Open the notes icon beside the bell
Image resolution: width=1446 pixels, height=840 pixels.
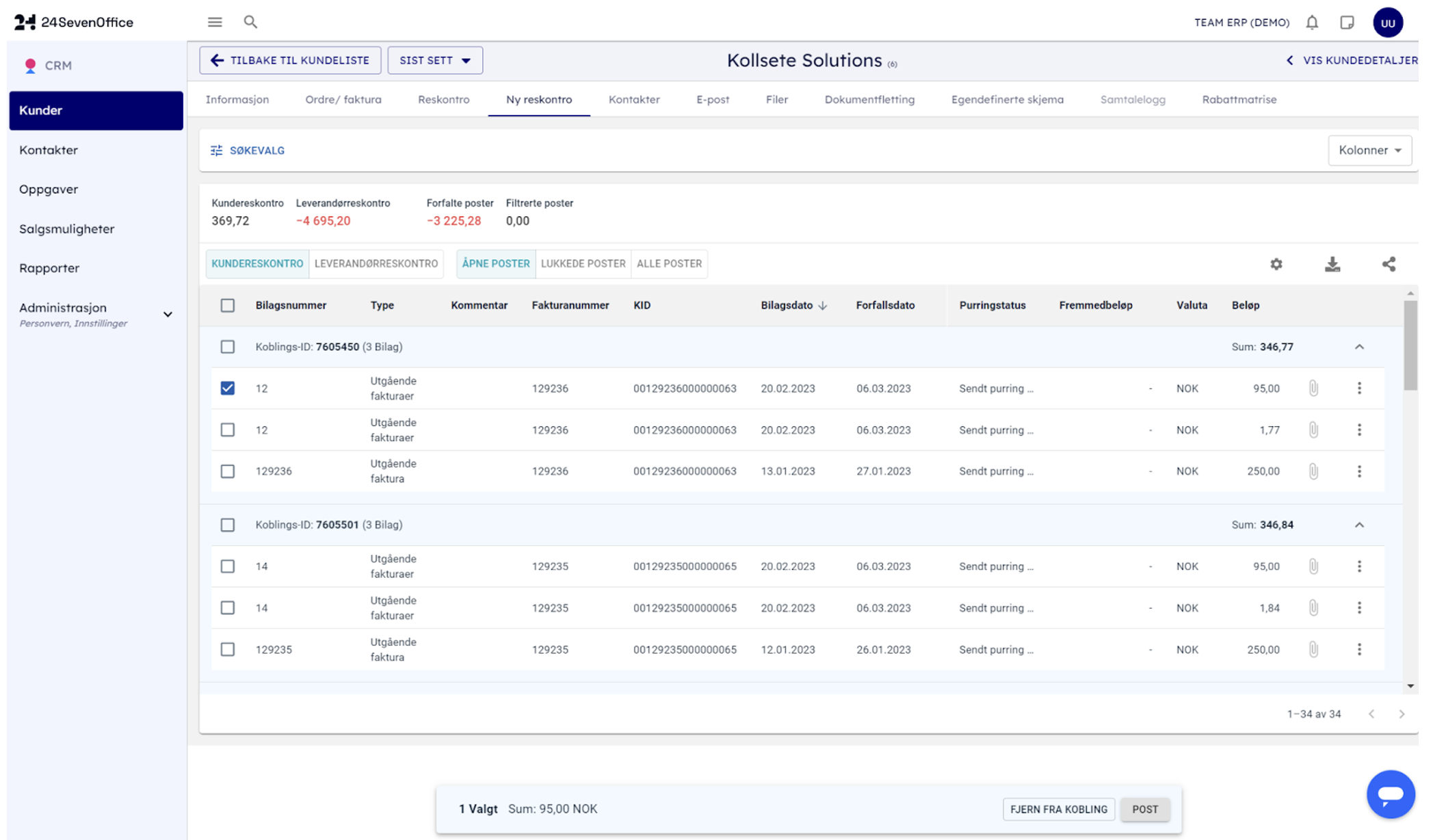1347,23
